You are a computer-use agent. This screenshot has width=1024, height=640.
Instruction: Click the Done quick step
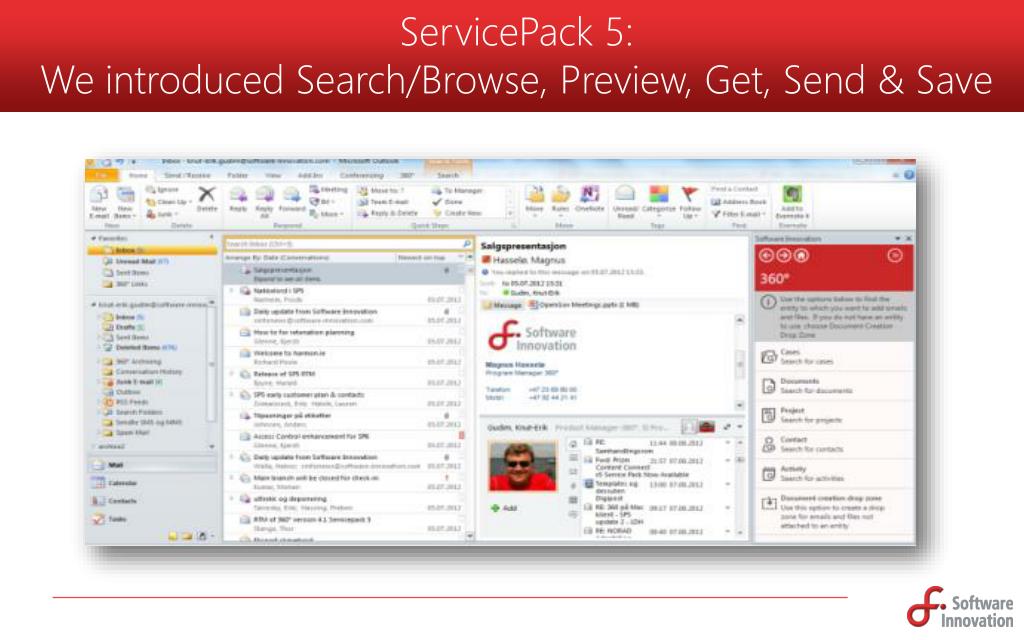[447, 202]
